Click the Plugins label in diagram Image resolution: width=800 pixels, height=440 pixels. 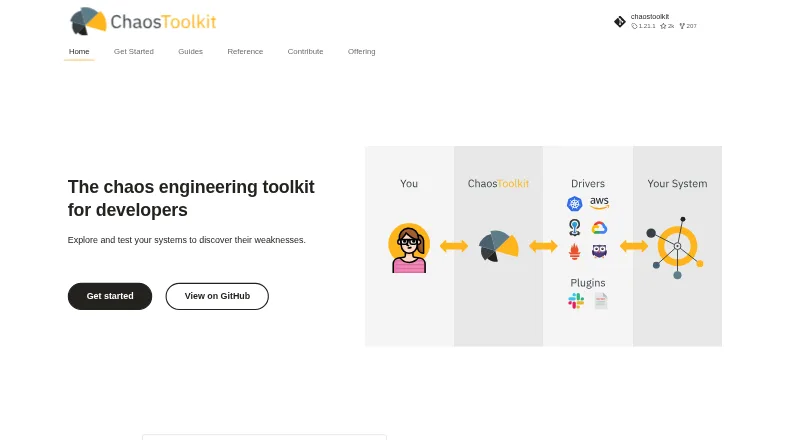coord(588,283)
